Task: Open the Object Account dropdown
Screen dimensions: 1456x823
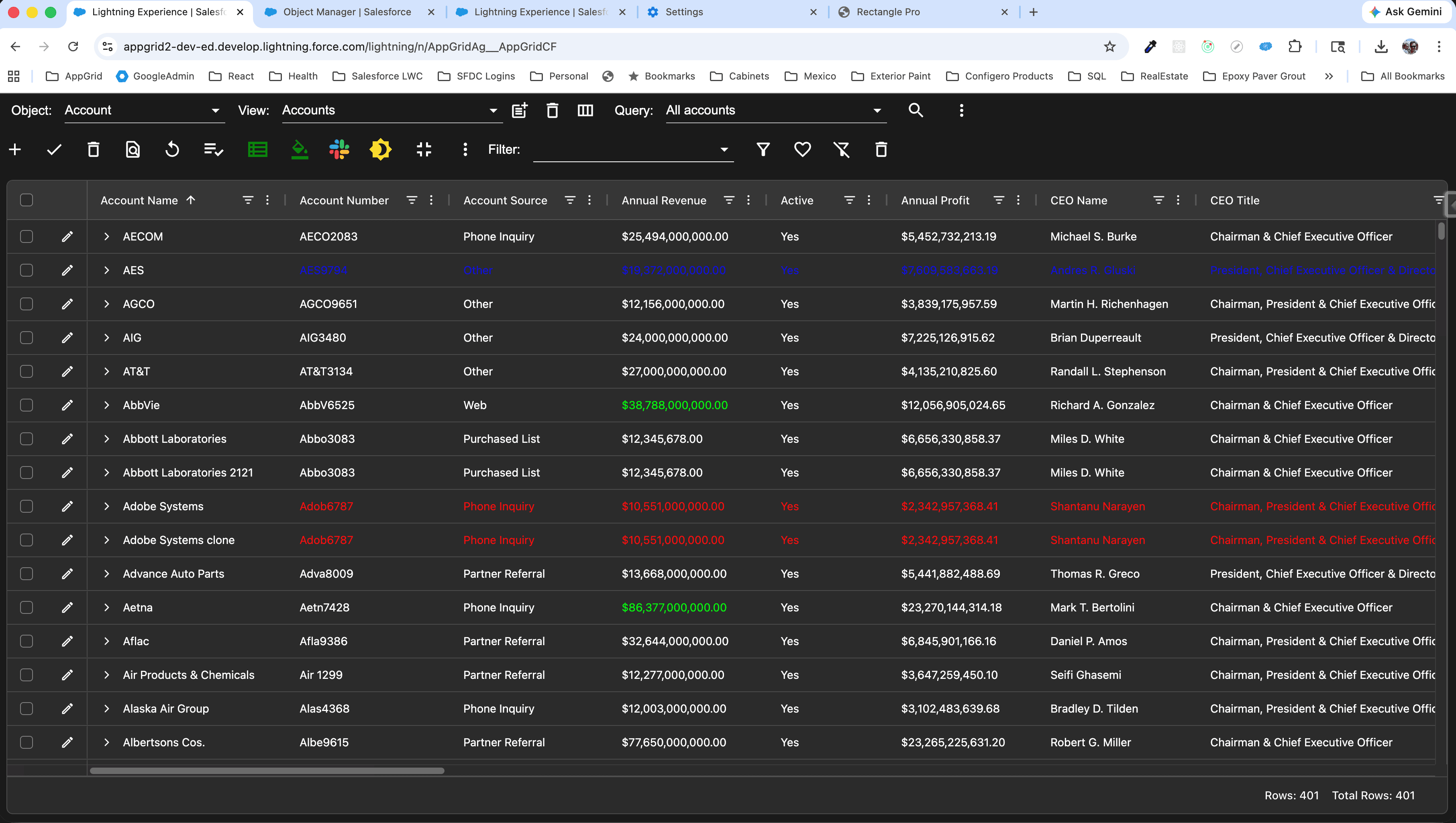Action: coord(144,110)
